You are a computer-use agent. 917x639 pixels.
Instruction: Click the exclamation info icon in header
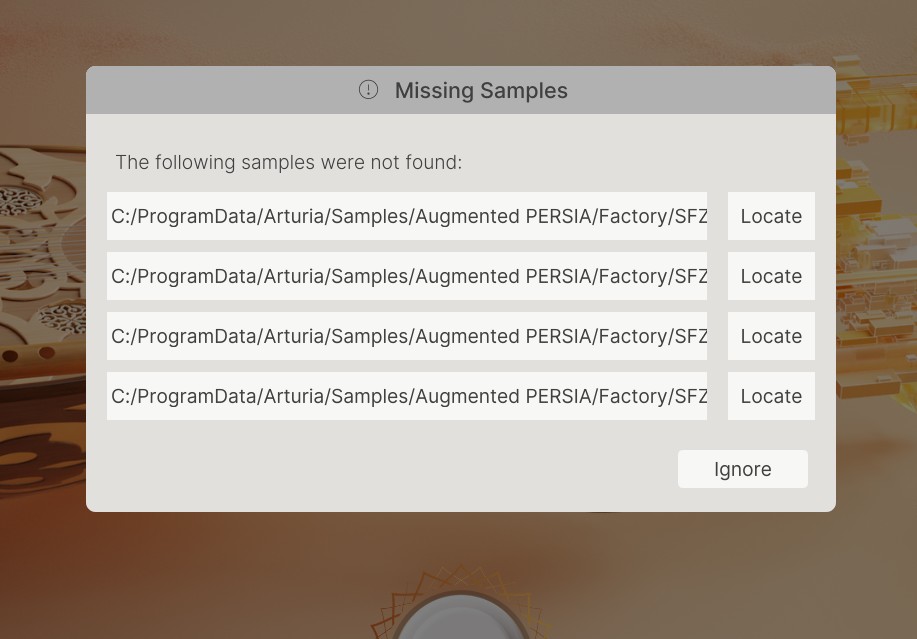368,90
